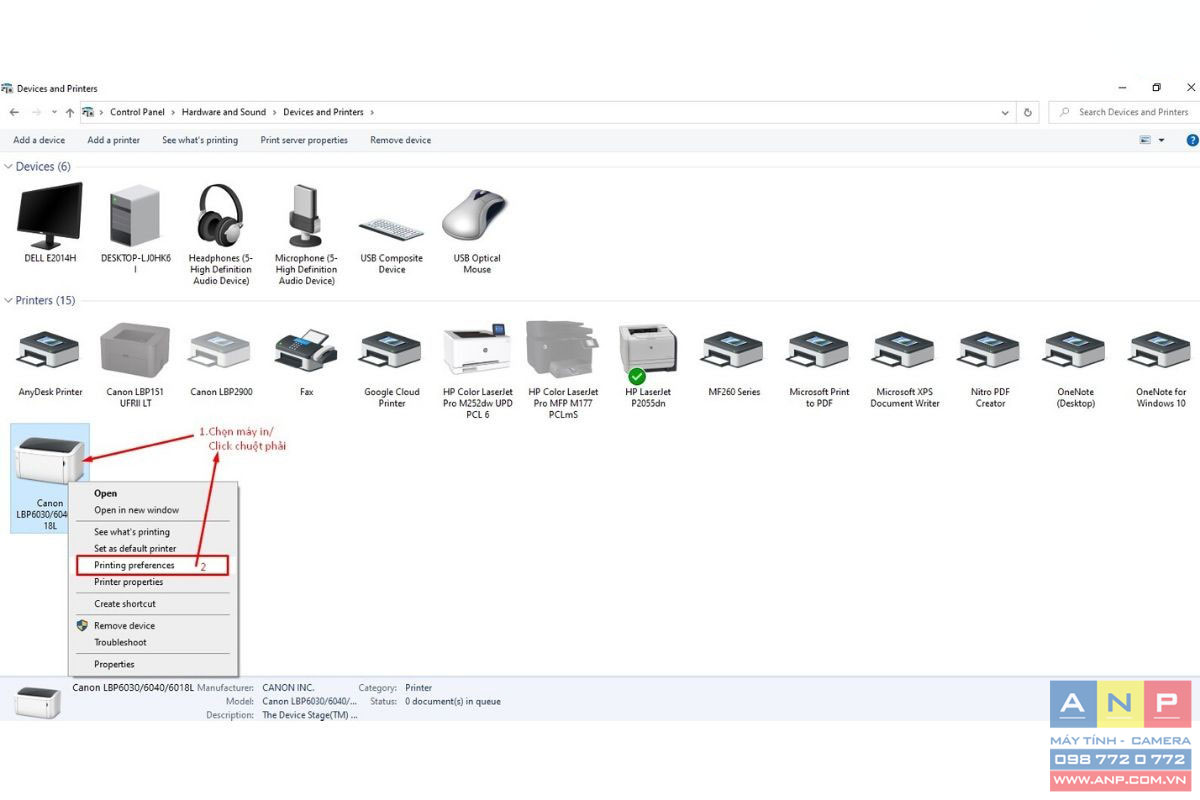1200x800 pixels.
Task: Click 'The Device Stage(TM)' description text
Action: [310, 715]
